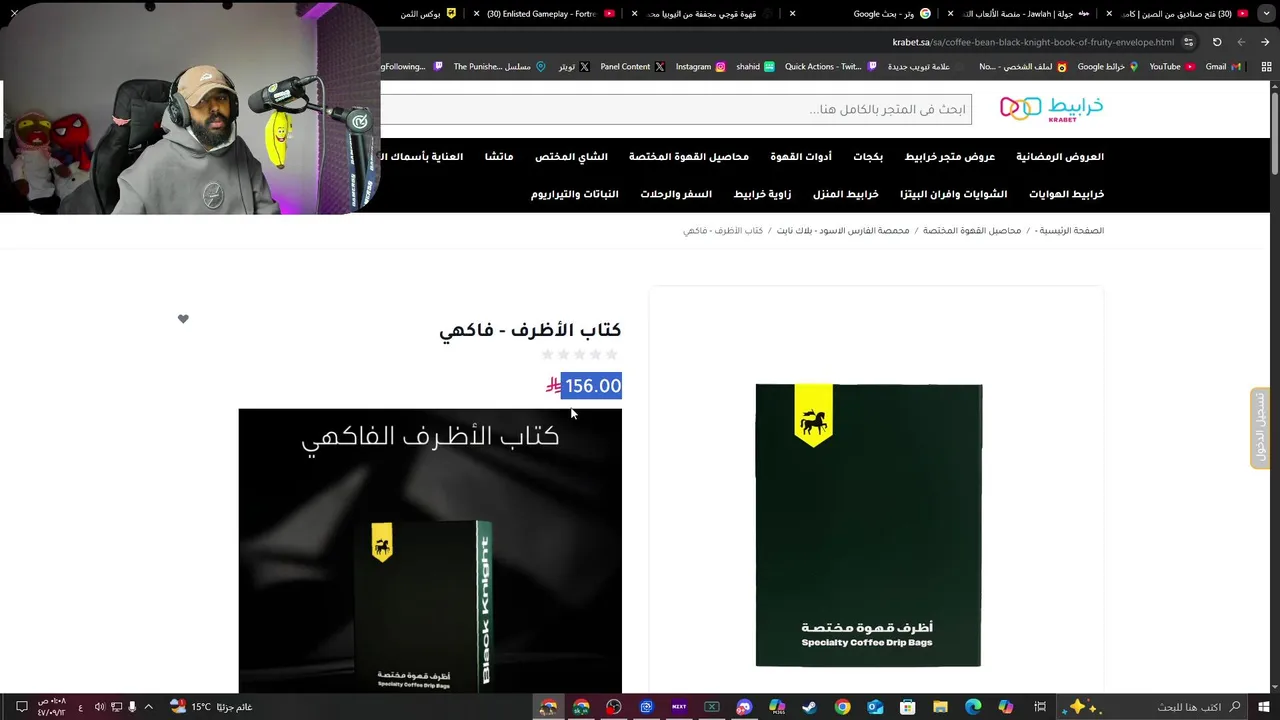Add product to wishlist heart icon
Screen dimensions: 1280x720
[x=183, y=319]
